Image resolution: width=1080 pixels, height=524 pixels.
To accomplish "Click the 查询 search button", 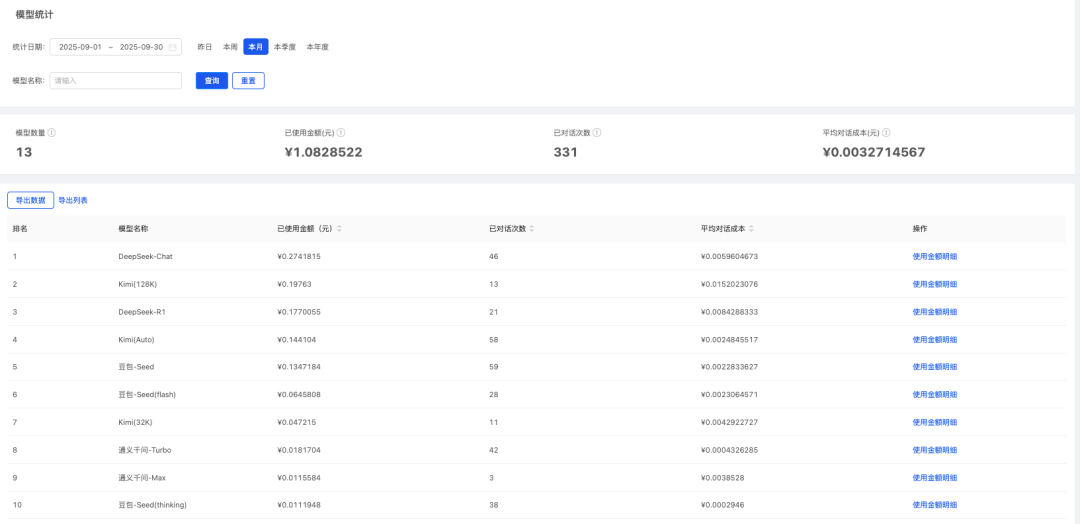I will click(x=212, y=80).
